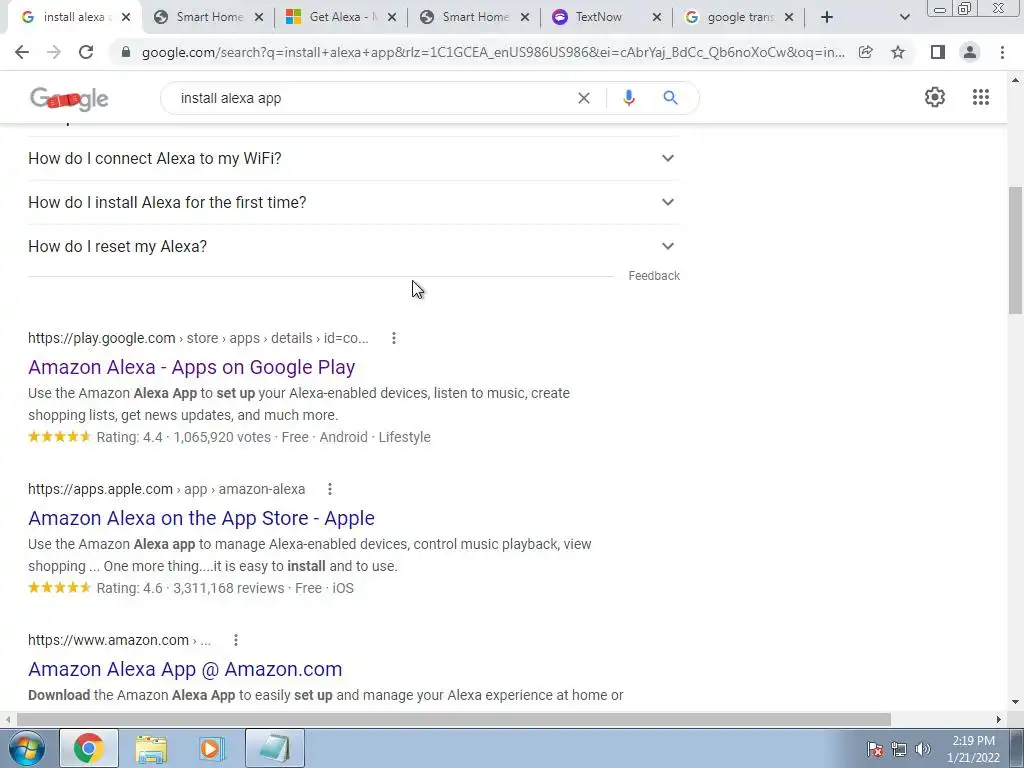Open 'Amazon Alexa App @ Amazon.com' link

point(185,669)
